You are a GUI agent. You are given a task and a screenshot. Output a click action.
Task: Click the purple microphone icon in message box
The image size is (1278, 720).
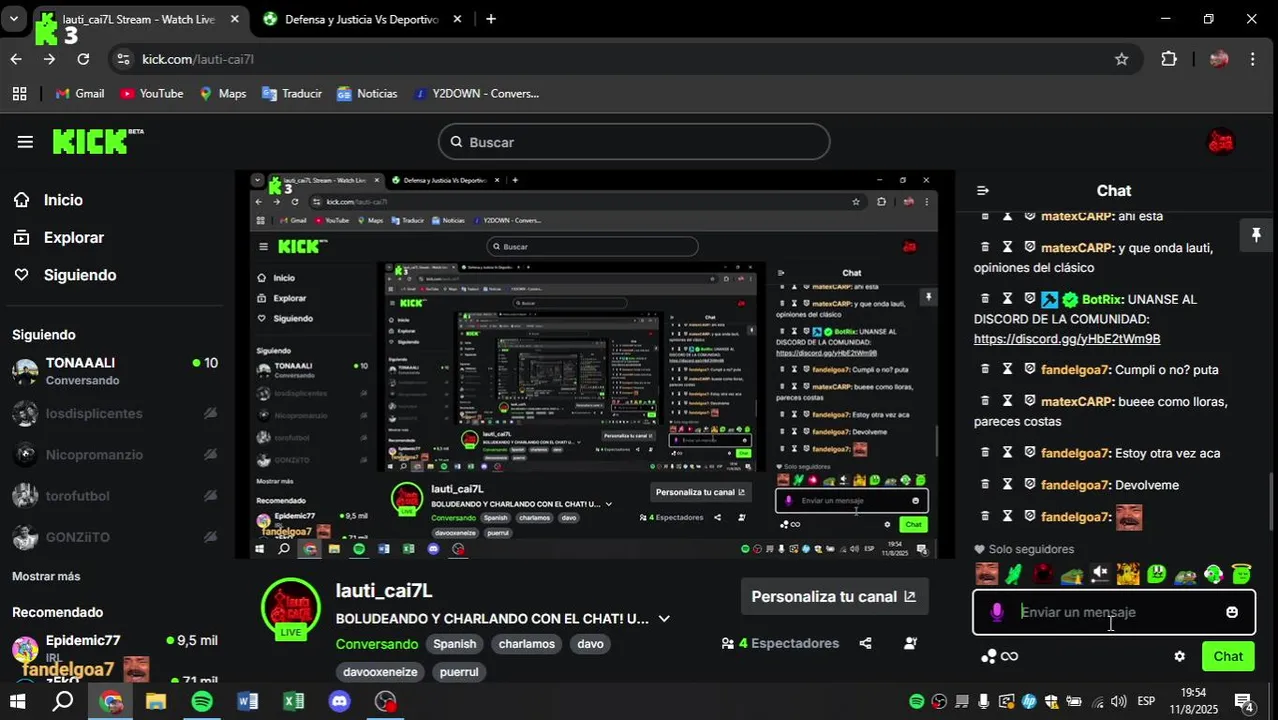point(996,612)
